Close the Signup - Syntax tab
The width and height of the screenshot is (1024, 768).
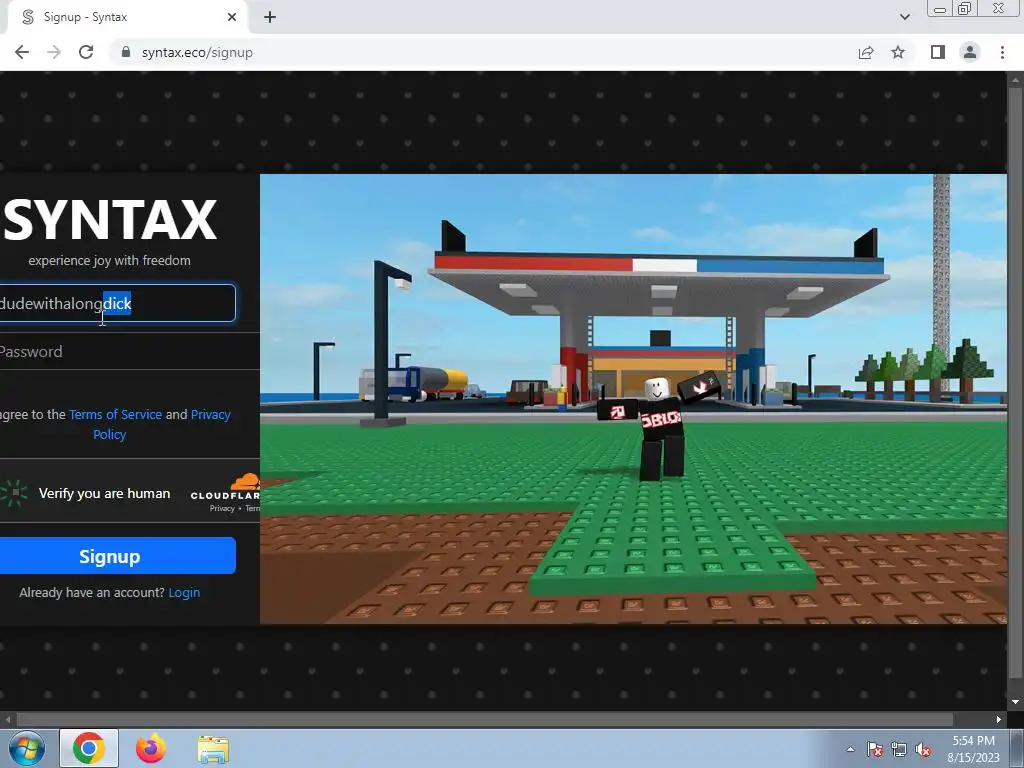(x=232, y=17)
